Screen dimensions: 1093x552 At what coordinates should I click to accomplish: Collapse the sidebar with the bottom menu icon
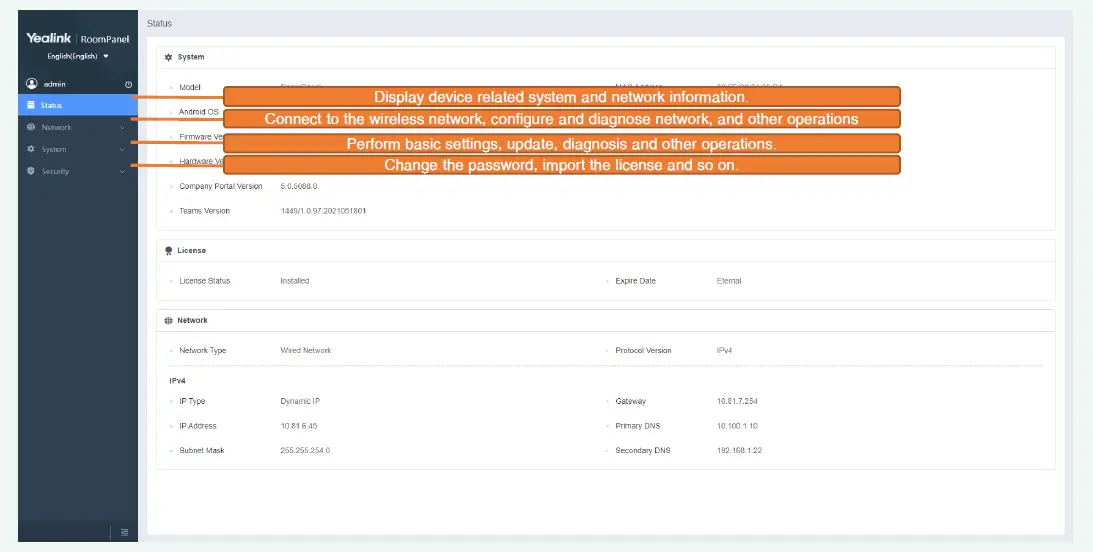pos(125,532)
